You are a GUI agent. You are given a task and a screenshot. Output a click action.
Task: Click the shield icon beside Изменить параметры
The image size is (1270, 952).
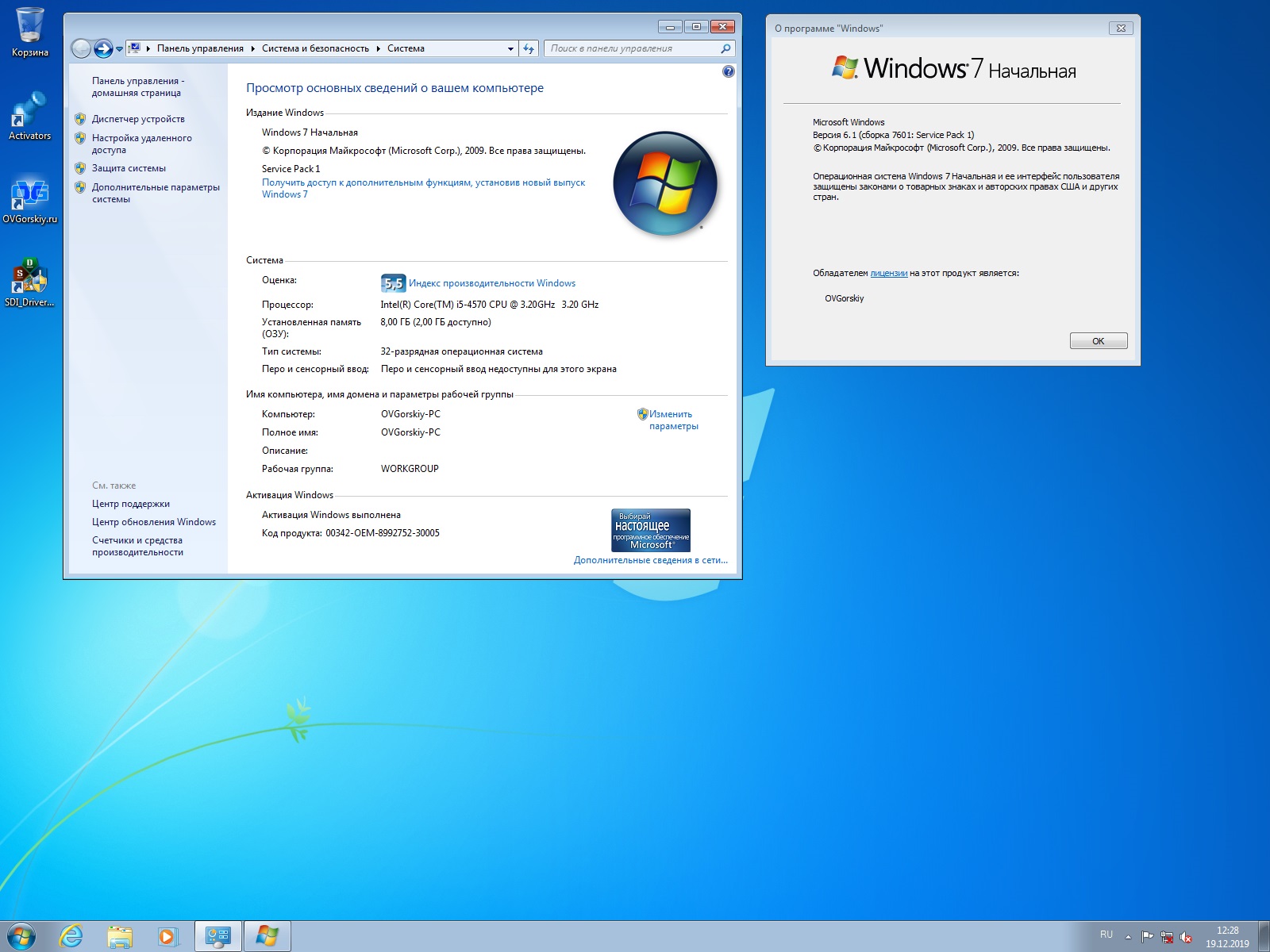pyautogui.click(x=643, y=414)
